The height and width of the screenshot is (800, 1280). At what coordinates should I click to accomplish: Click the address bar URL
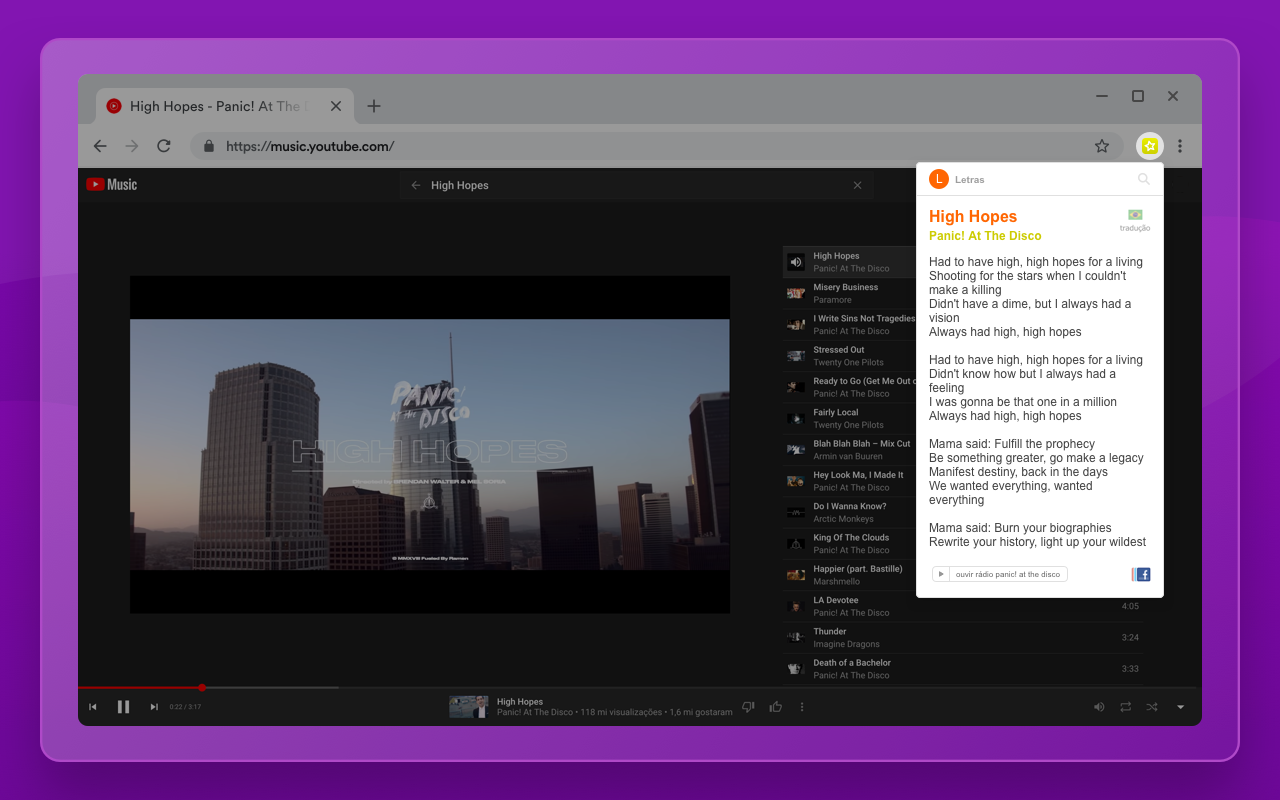coord(310,146)
